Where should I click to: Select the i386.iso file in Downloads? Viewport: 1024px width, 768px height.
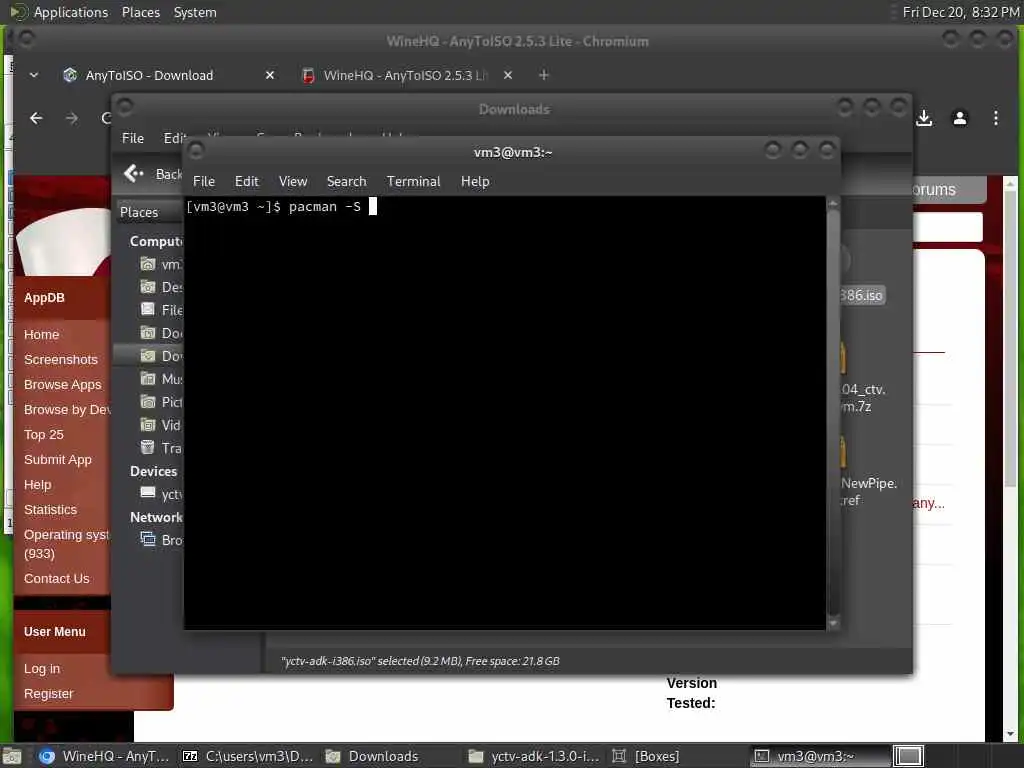tap(862, 295)
